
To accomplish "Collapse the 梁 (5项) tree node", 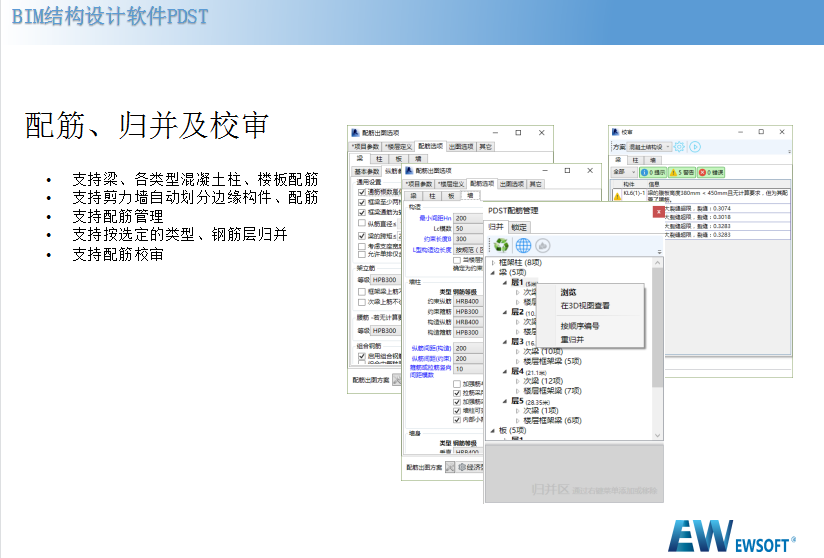I will point(493,272).
